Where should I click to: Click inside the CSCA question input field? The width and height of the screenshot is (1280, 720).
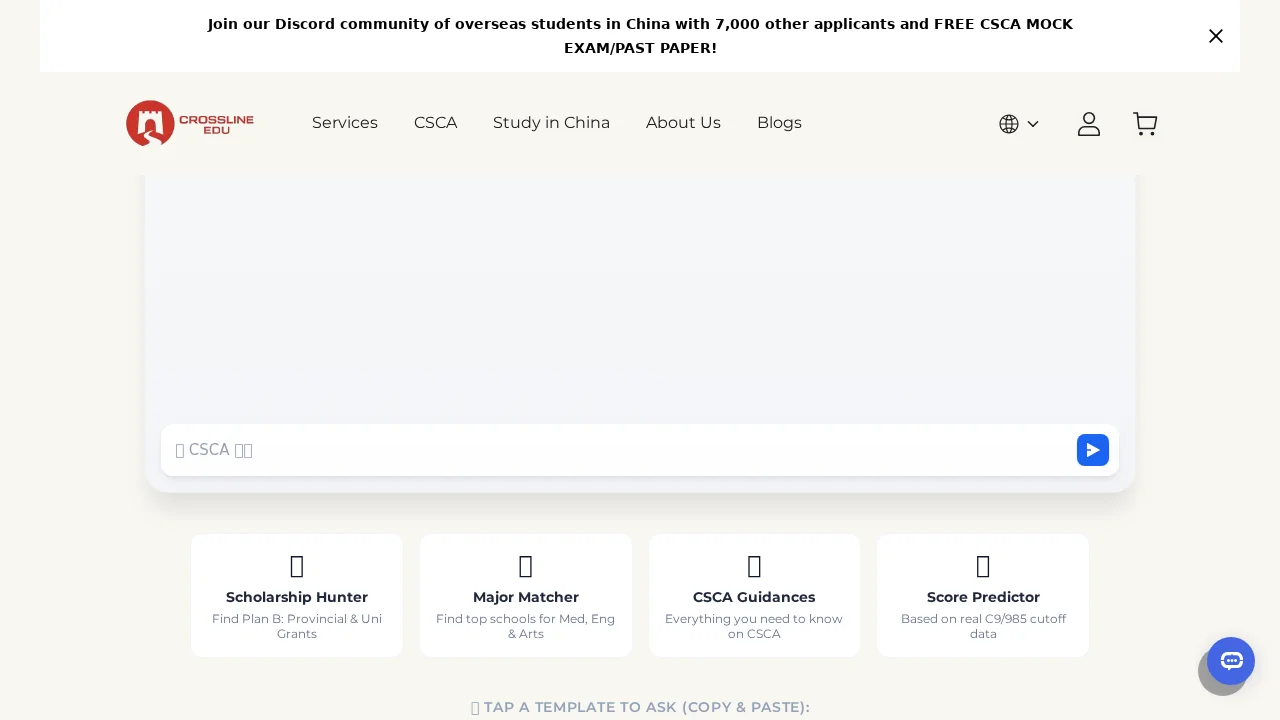click(600, 450)
